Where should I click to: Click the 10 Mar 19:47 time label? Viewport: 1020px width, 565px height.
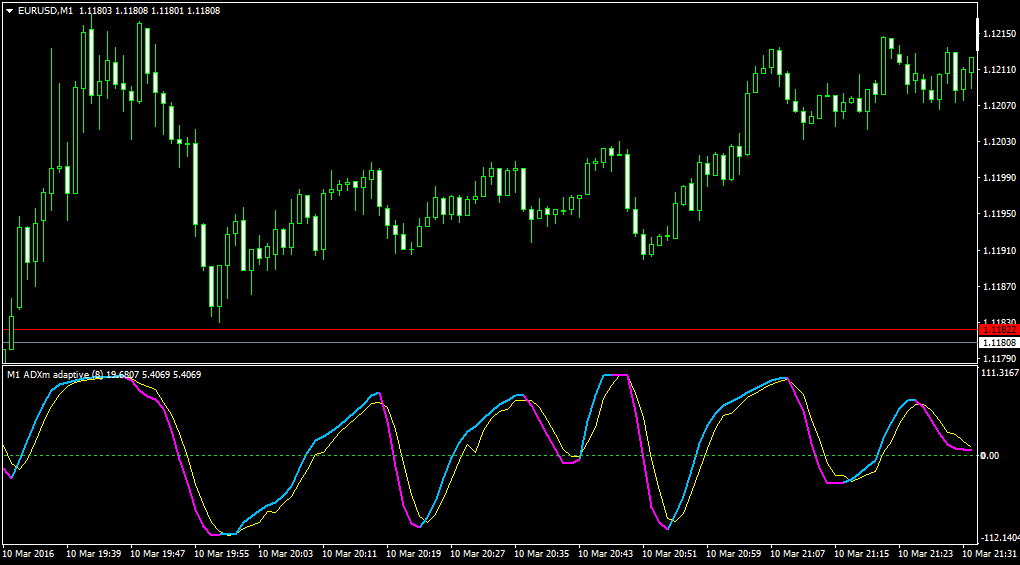pos(157,554)
